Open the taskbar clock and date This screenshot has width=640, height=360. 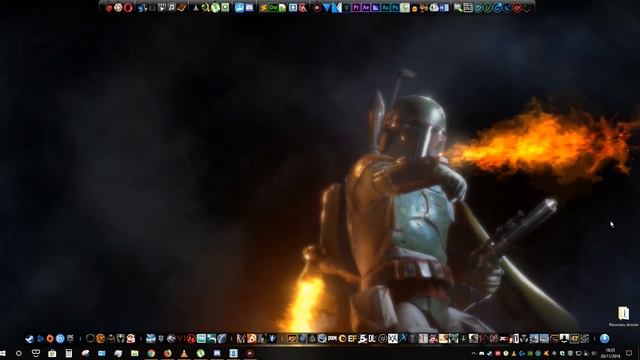611,353
